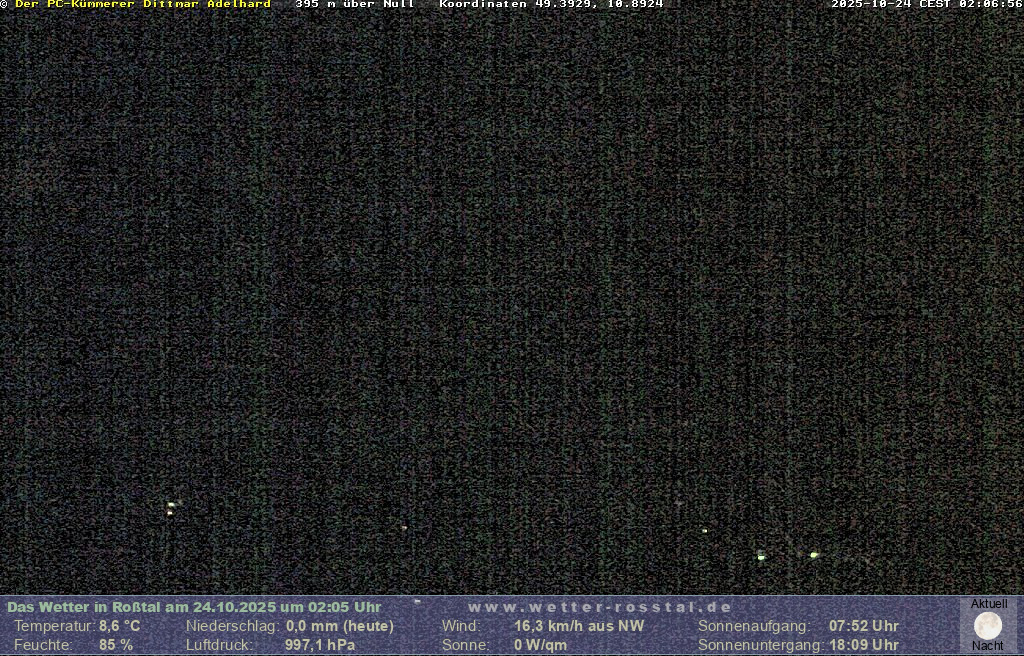Click the temperature value 8,6 °C
This screenshot has width=1024, height=656.
119,626
